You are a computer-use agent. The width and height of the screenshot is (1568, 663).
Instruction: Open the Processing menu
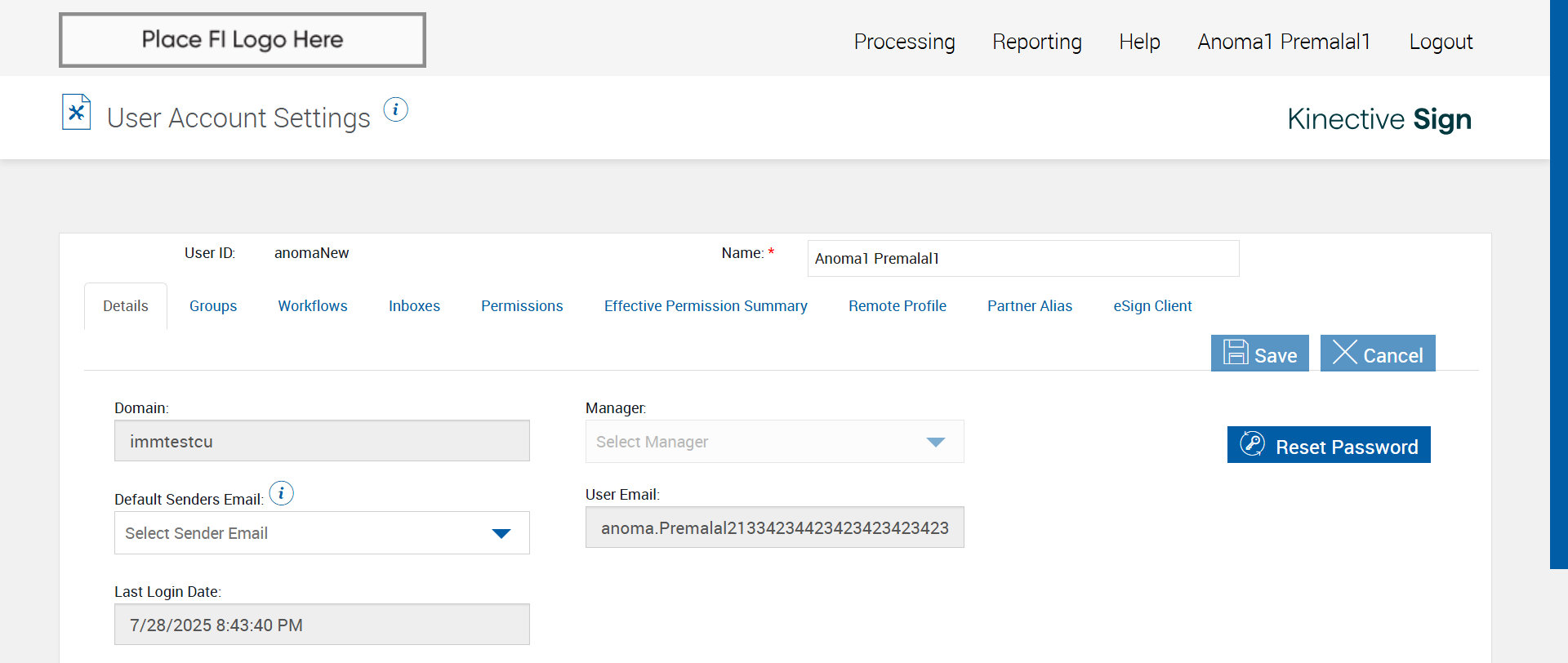(x=904, y=42)
